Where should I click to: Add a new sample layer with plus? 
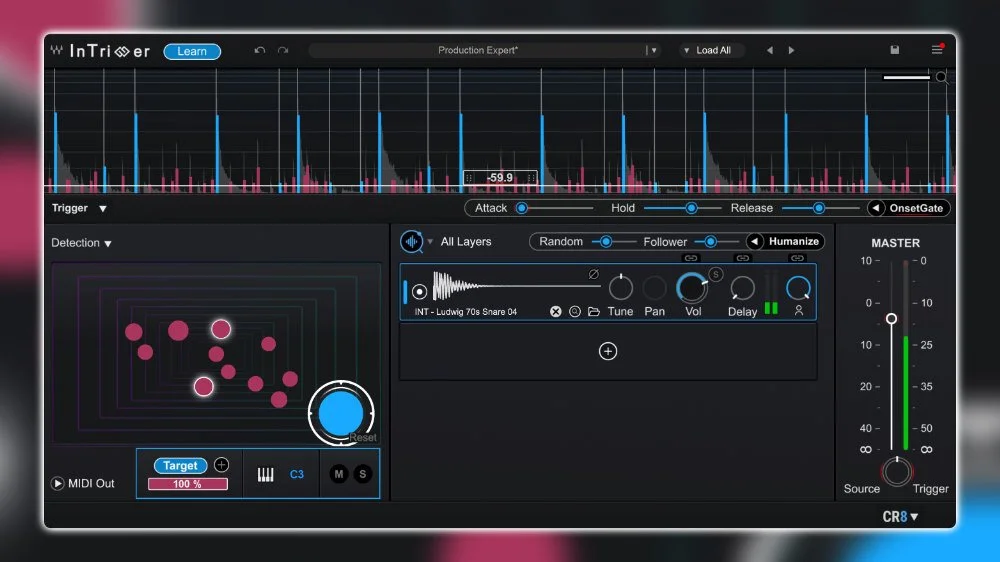click(x=608, y=351)
